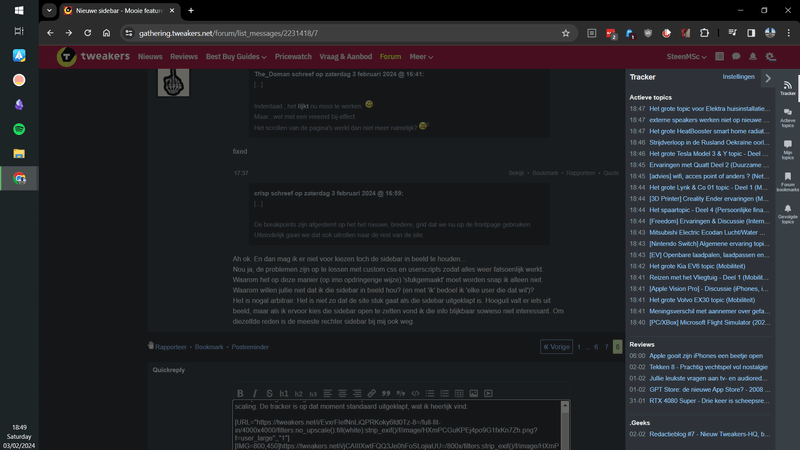Toggle Chrome side panel
The width and height of the screenshot is (800, 450).
point(751,33)
